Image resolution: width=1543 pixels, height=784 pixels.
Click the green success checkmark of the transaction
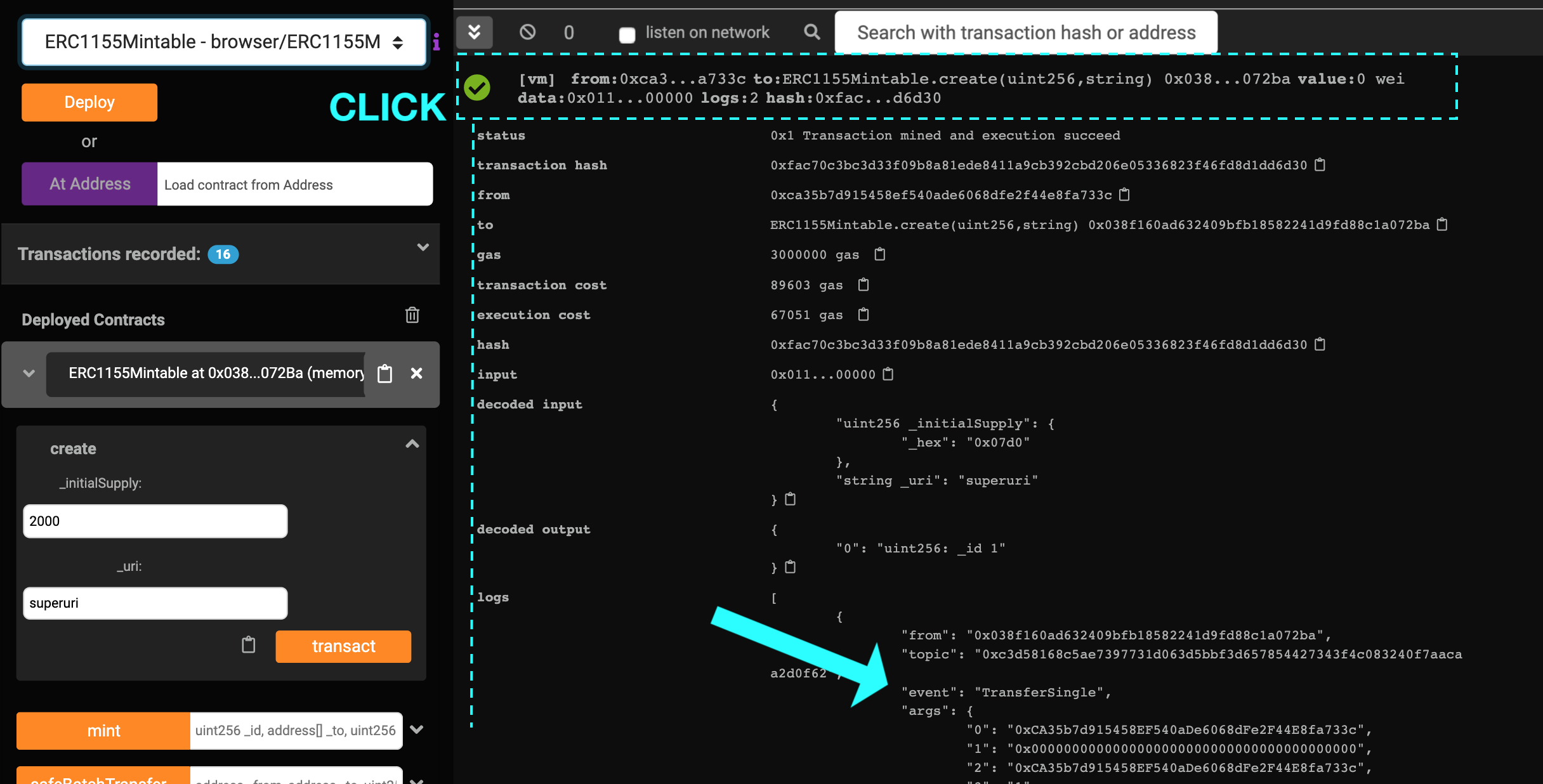pos(477,88)
